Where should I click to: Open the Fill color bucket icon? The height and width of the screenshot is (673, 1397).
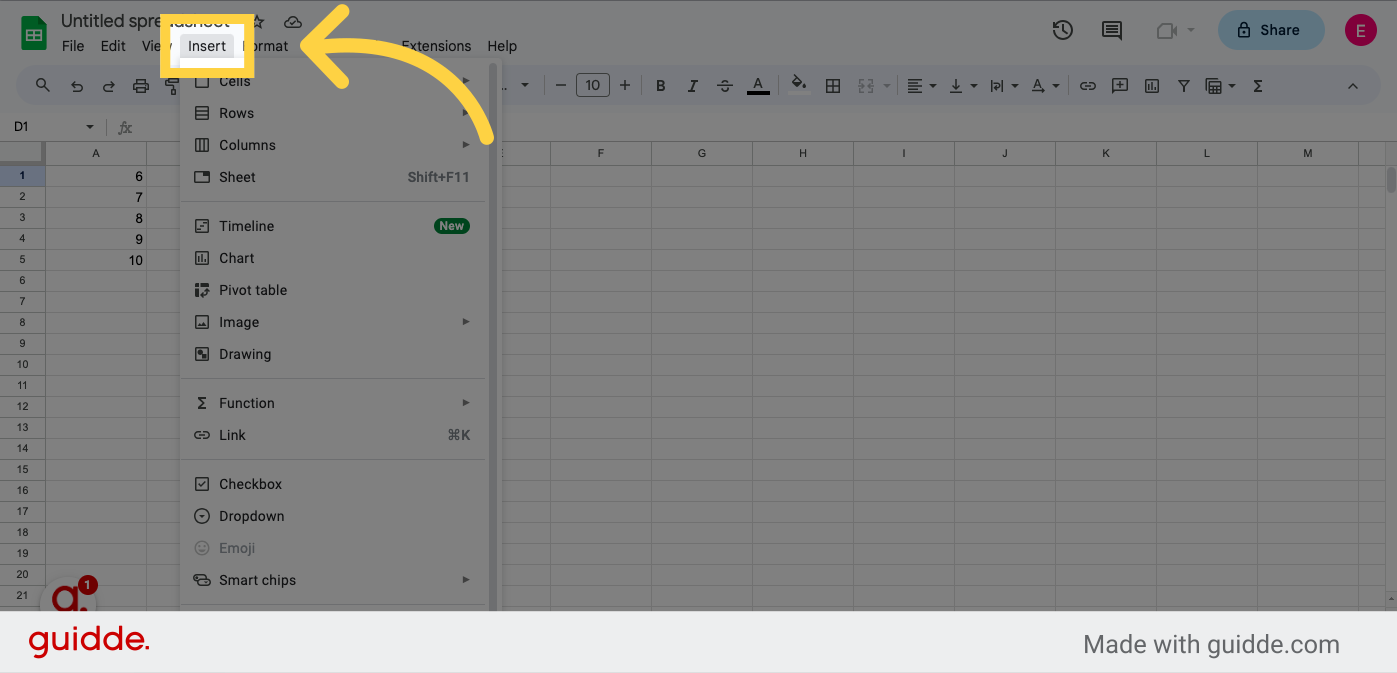point(798,85)
